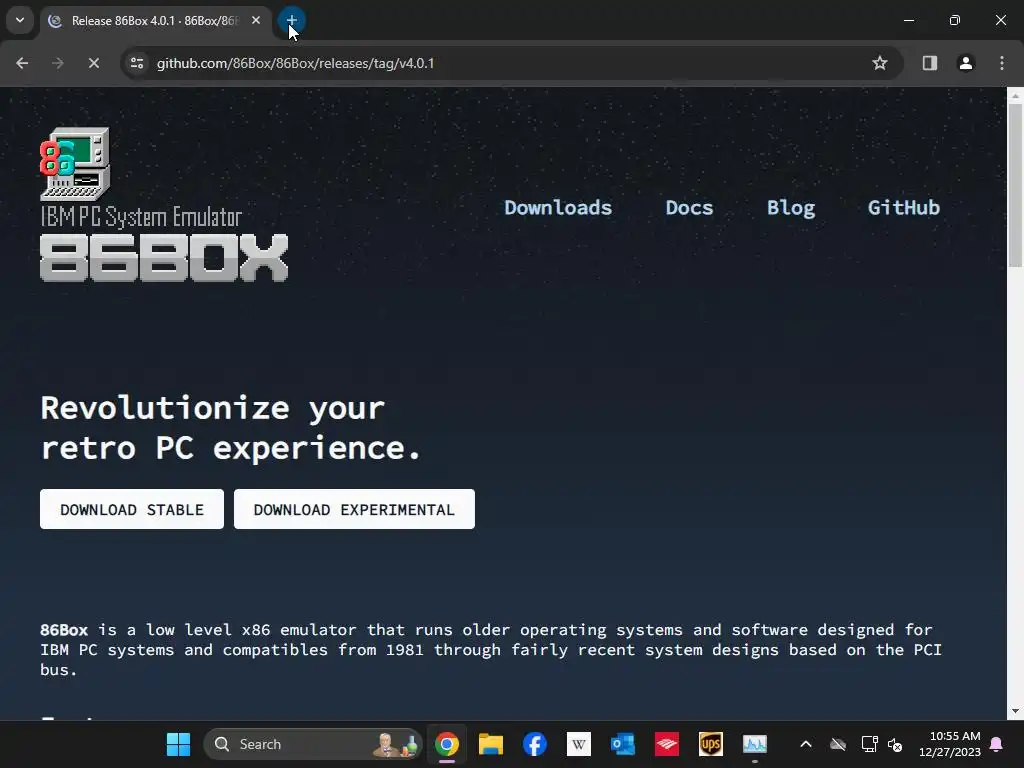1024x768 pixels.
Task: Open the Docs page
Action: click(x=689, y=208)
